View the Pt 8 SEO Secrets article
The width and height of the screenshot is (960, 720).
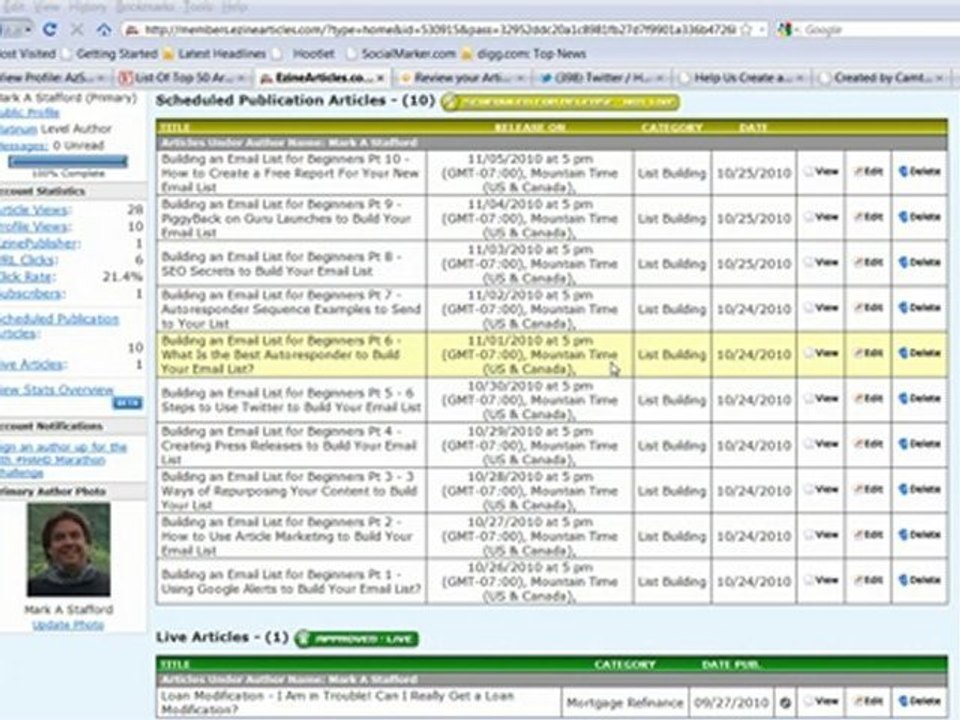click(821, 262)
